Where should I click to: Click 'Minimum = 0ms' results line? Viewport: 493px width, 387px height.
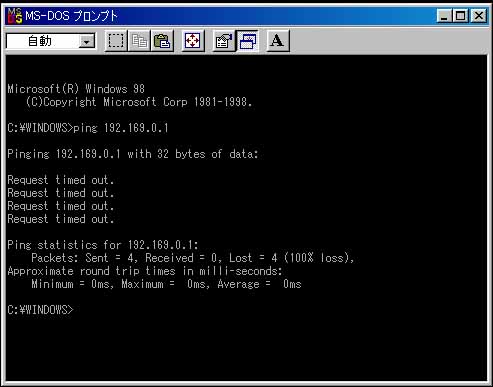(166, 284)
